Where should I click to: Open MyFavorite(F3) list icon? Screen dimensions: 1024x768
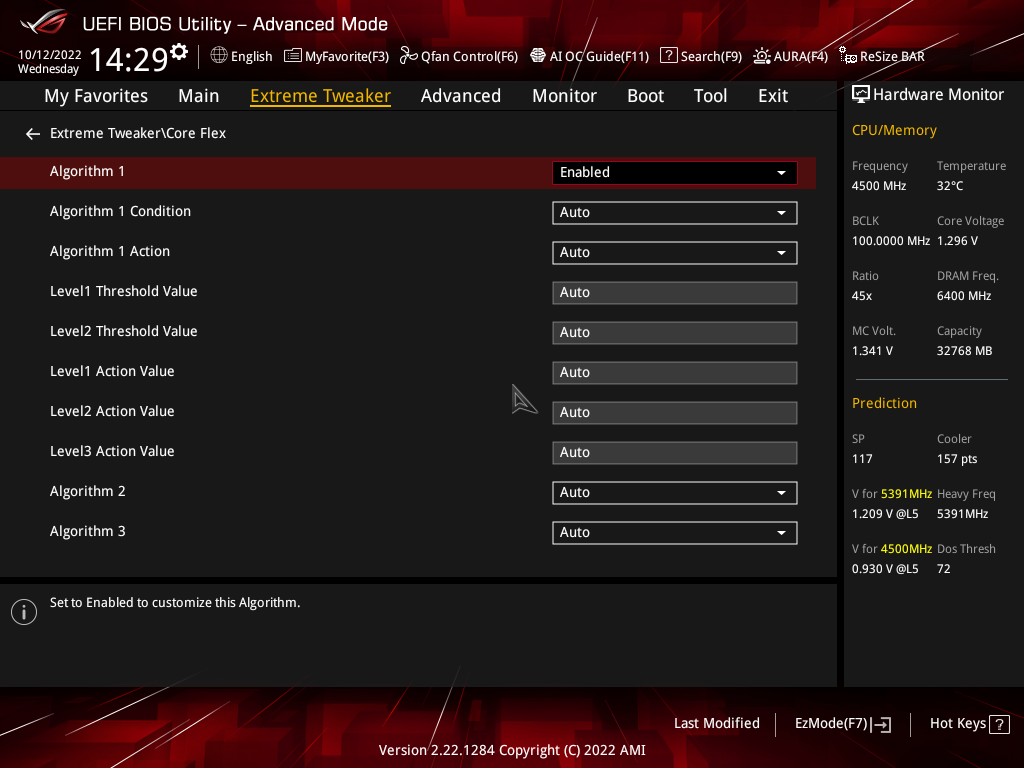click(x=293, y=56)
